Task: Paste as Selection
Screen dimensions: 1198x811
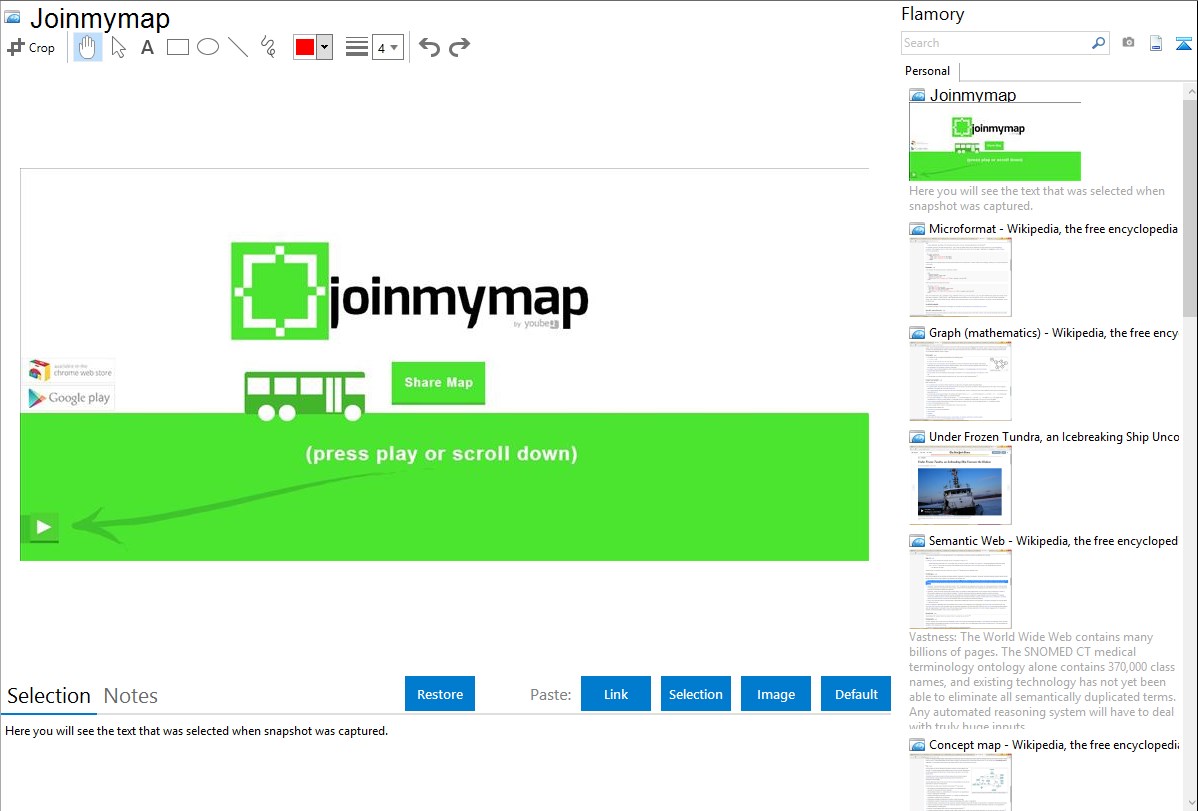Action: point(695,694)
